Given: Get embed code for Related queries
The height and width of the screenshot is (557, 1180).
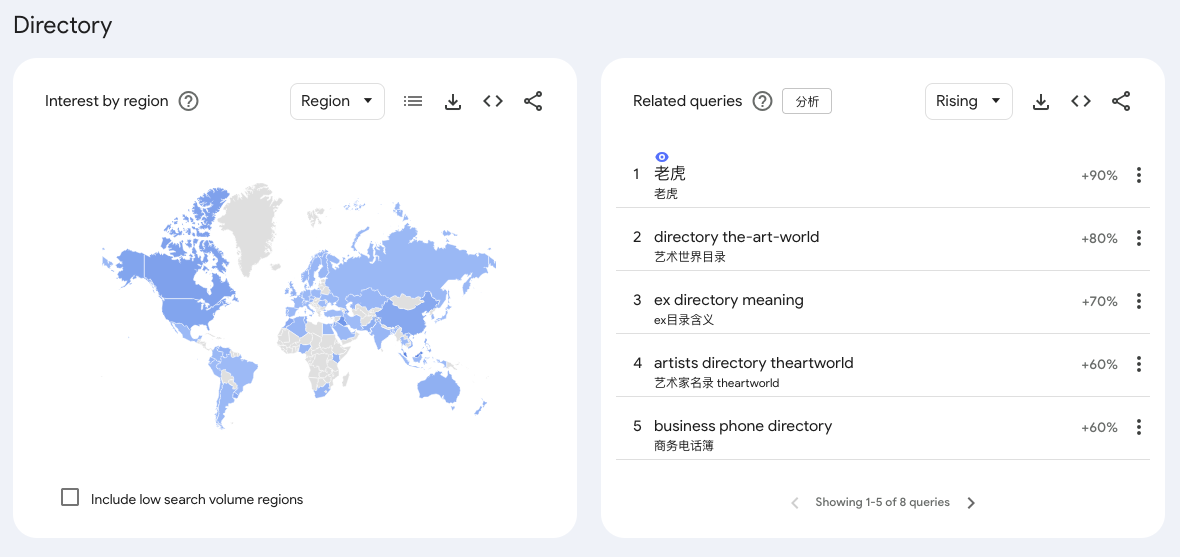Looking at the screenshot, I should 1081,101.
